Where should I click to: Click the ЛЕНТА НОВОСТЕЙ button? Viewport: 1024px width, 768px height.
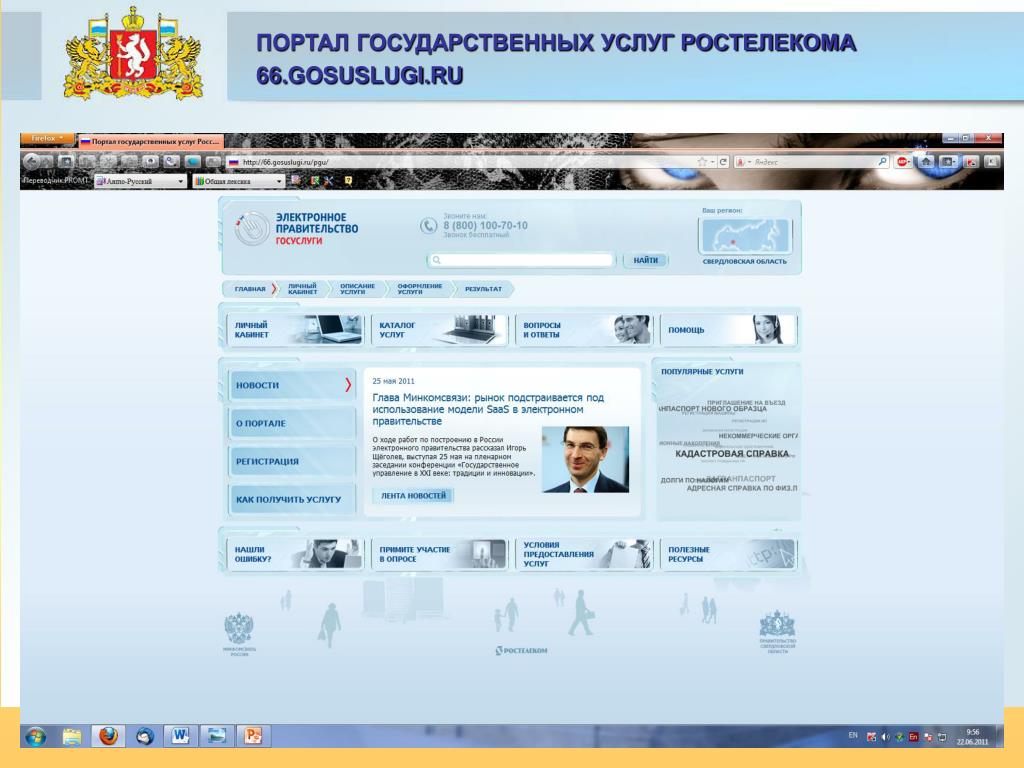pyautogui.click(x=413, y=496)
